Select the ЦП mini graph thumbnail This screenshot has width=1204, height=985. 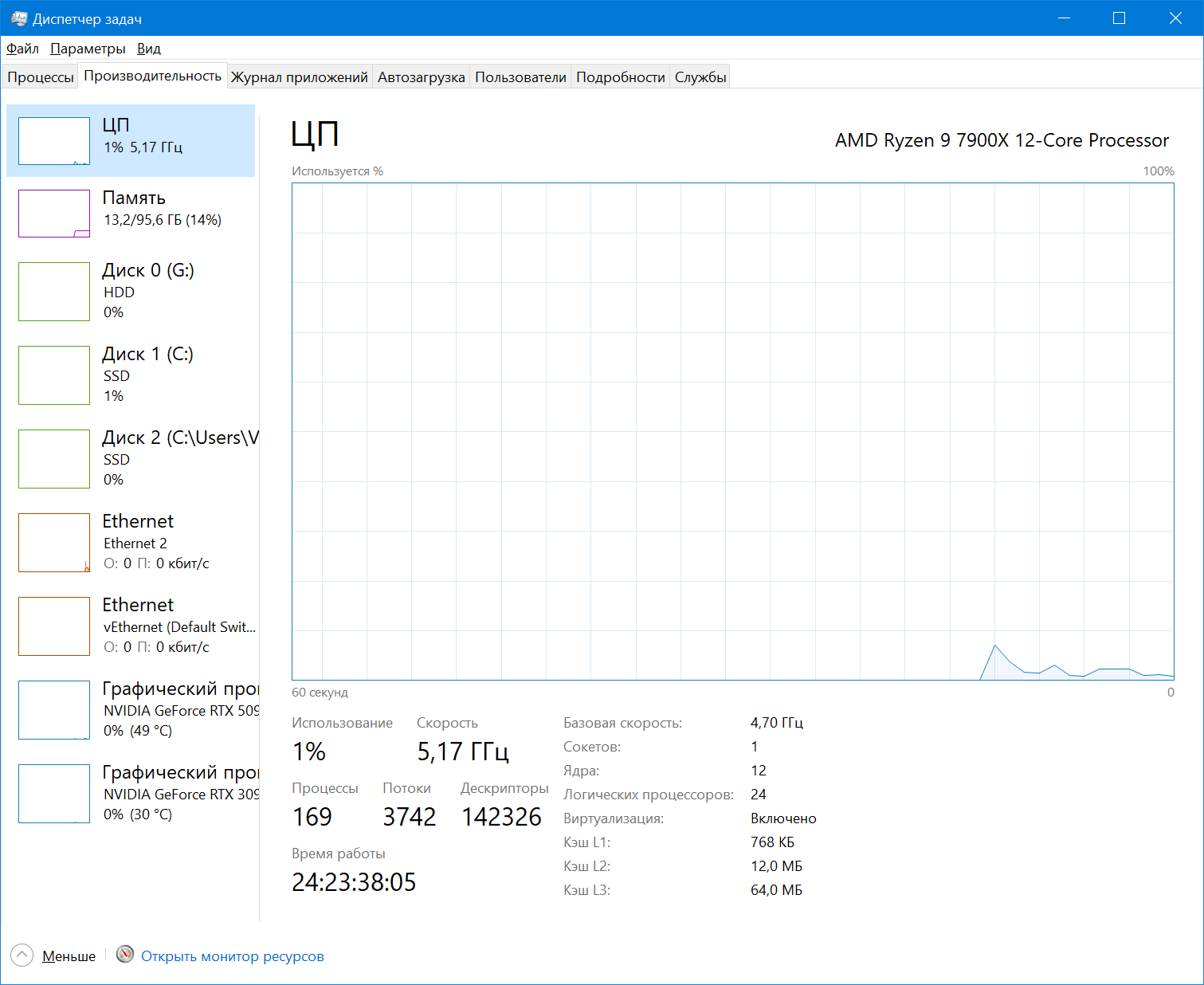(54, 141)
